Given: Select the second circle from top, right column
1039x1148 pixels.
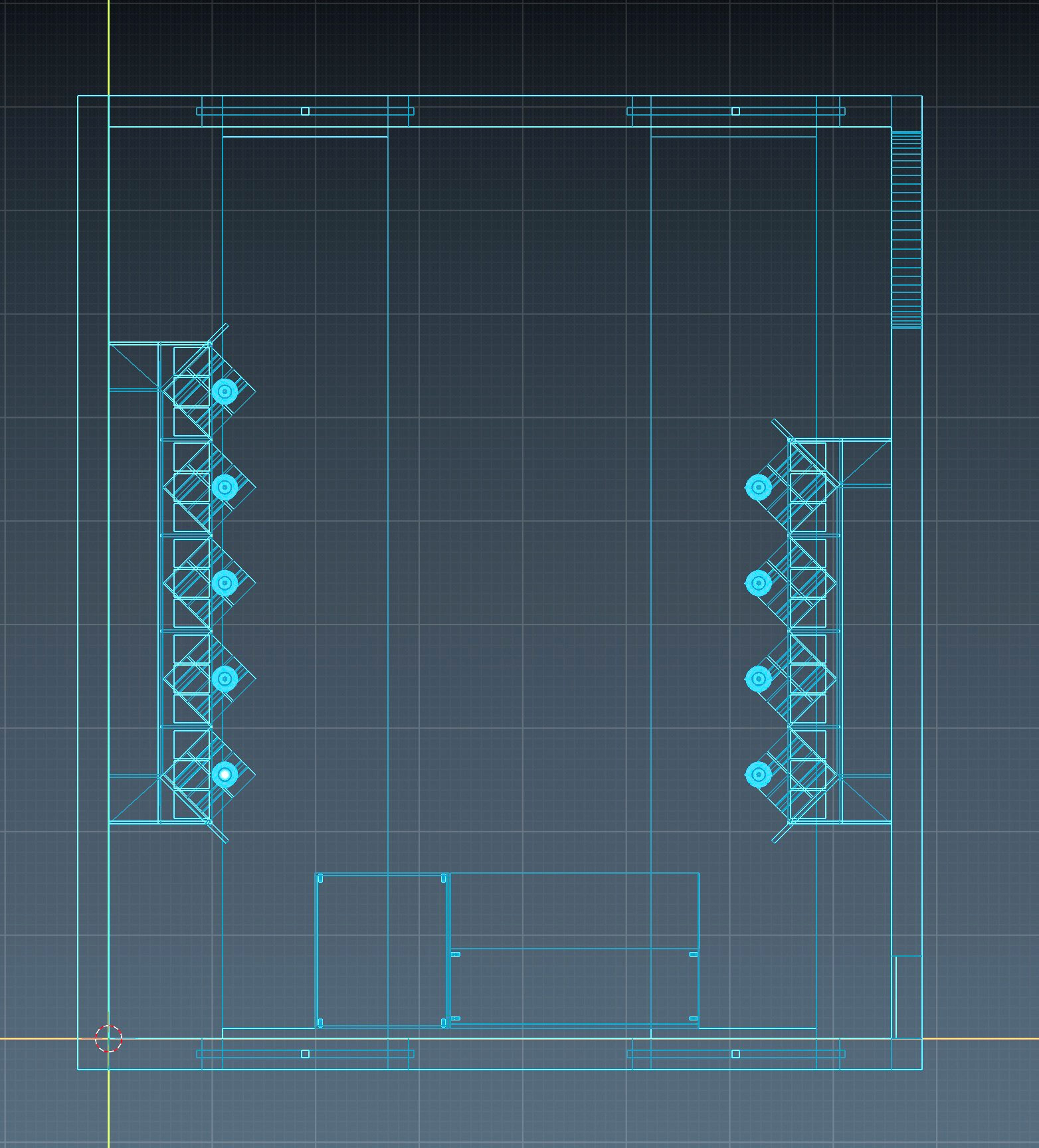Looking at the screenshot, I should [758, 583].
